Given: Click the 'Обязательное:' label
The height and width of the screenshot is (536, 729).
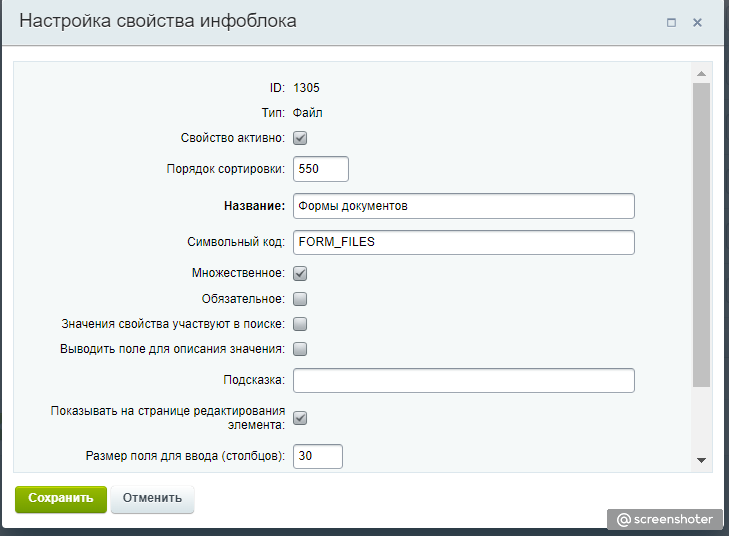Looking at the screenshot, I should (243, 299).
